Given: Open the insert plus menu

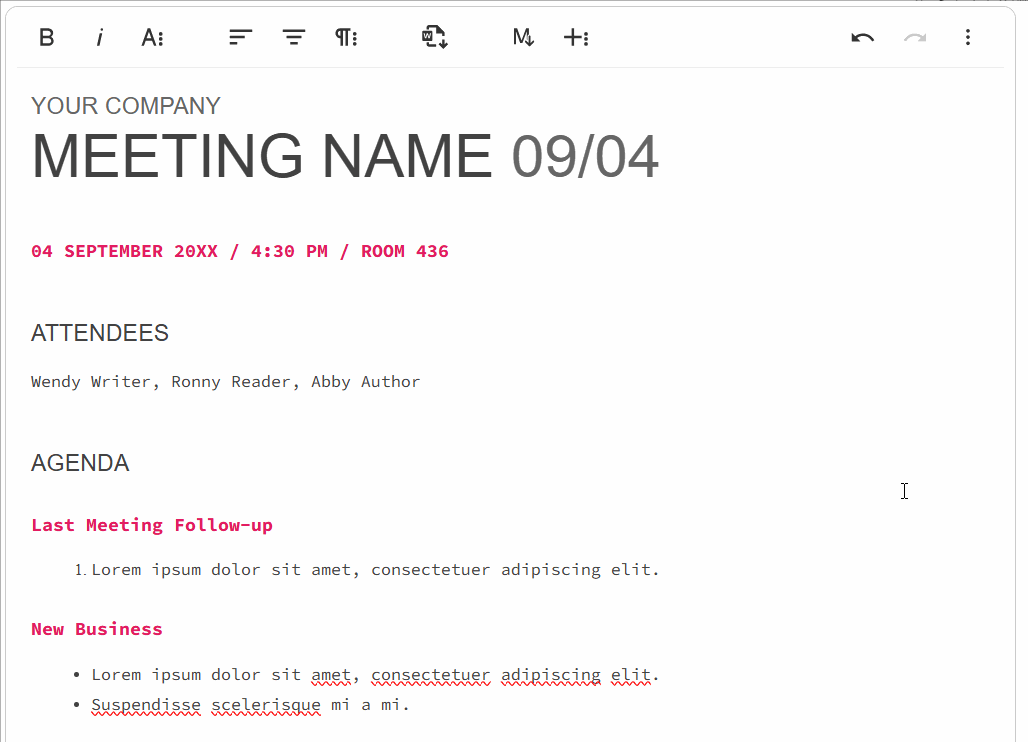Looking at the screenshot, I should pos(576,38).
